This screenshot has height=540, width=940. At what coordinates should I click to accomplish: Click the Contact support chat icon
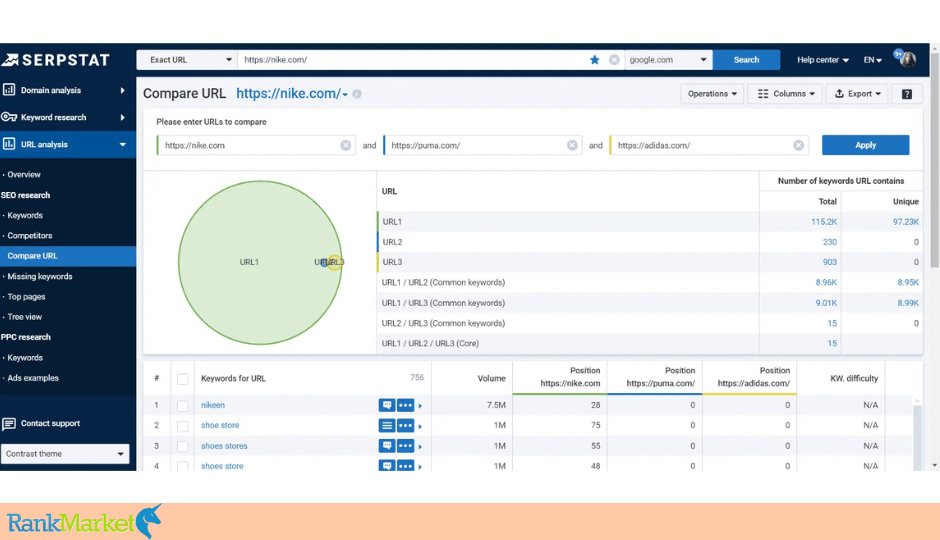[x=9, y=424]
